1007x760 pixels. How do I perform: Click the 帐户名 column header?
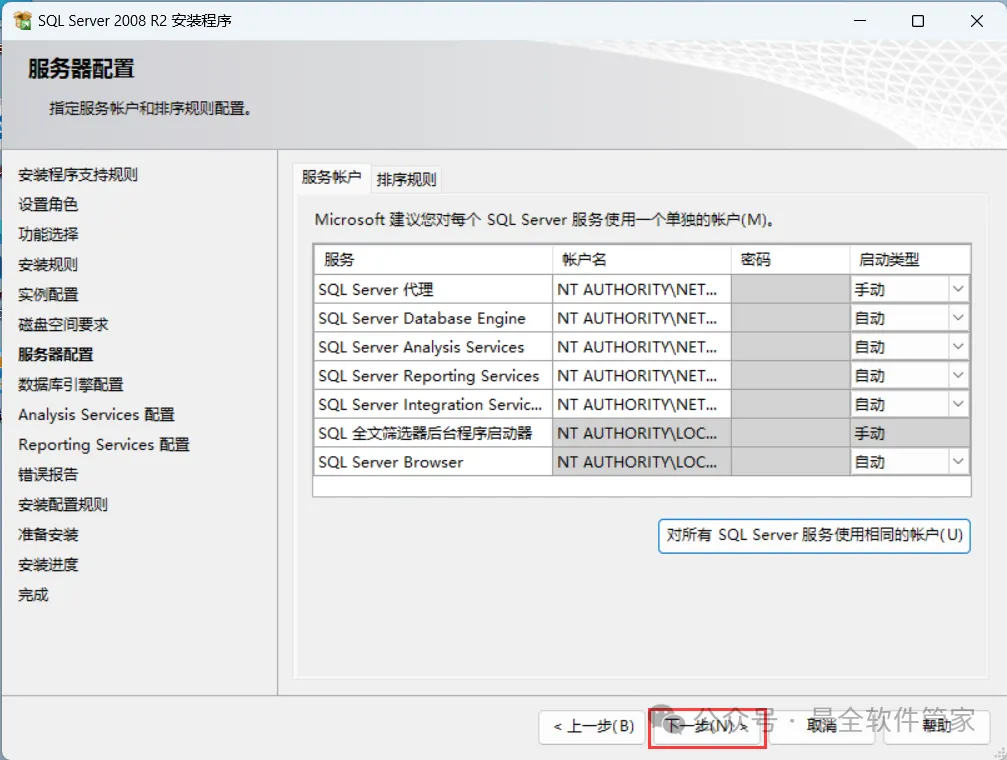(x=642, y=260)
